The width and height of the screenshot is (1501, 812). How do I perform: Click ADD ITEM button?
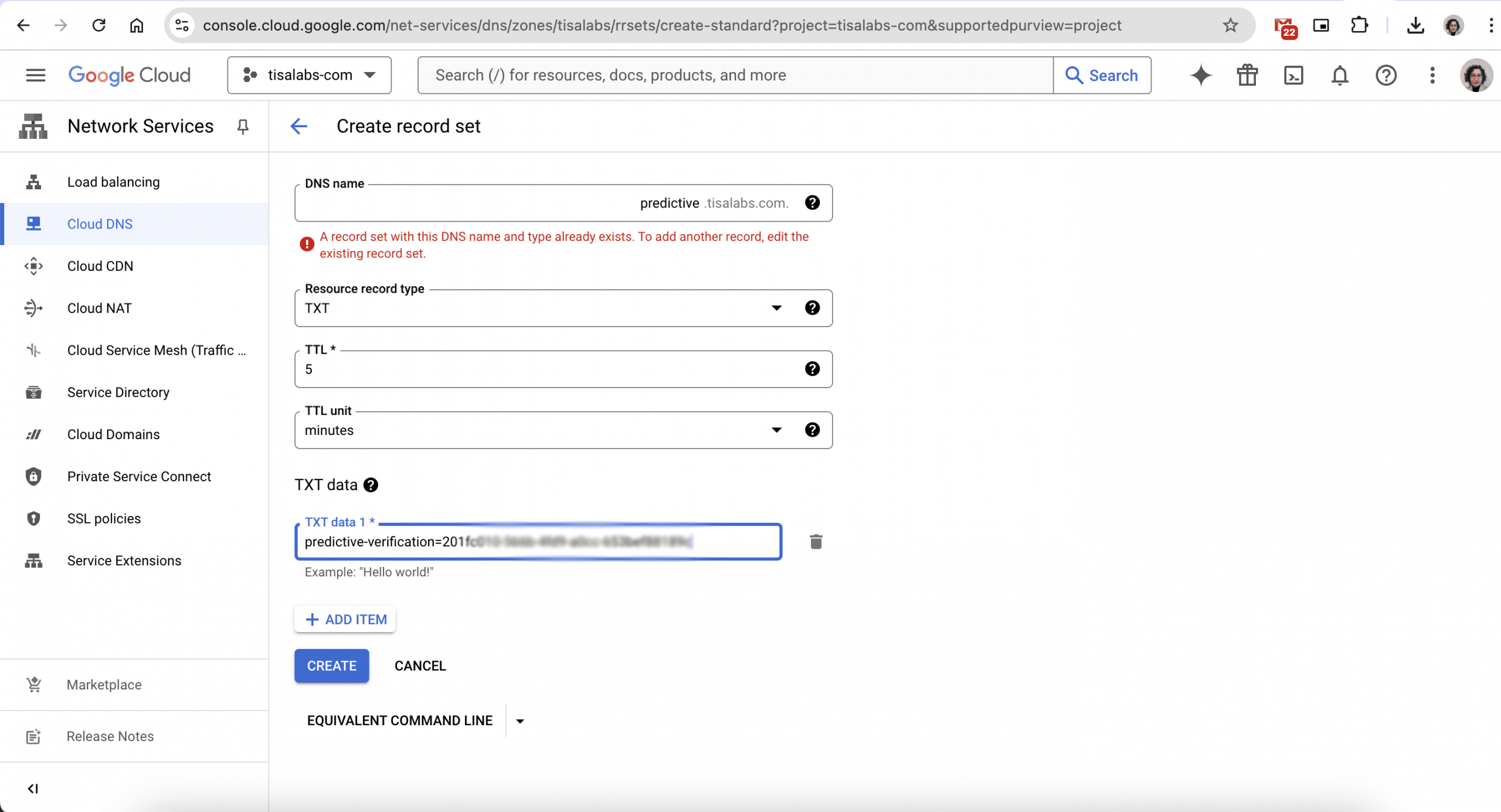point(345,620)
